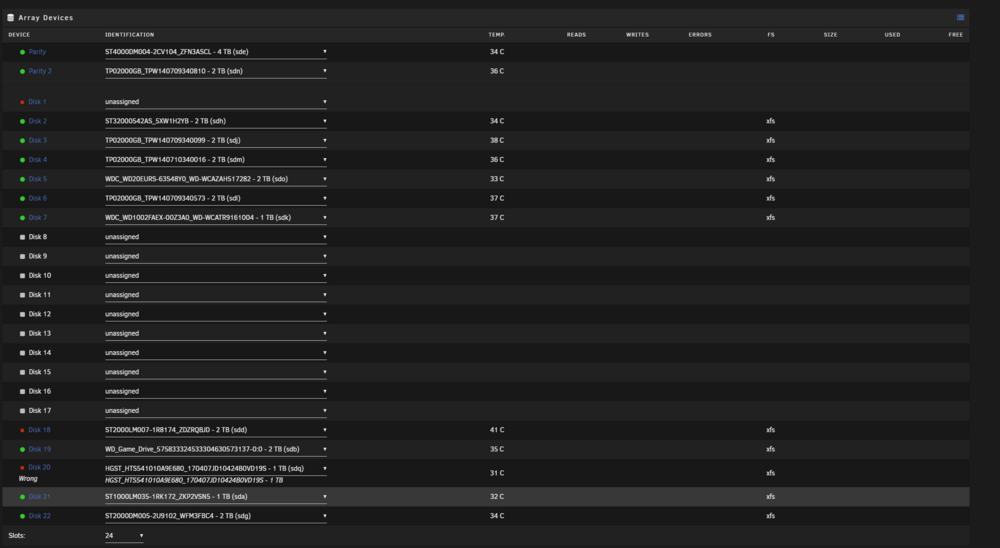Open the Disk 19 WD_Game_Drive device dropdown
The width and height of the screenshot is (1000, 548).
216,449
